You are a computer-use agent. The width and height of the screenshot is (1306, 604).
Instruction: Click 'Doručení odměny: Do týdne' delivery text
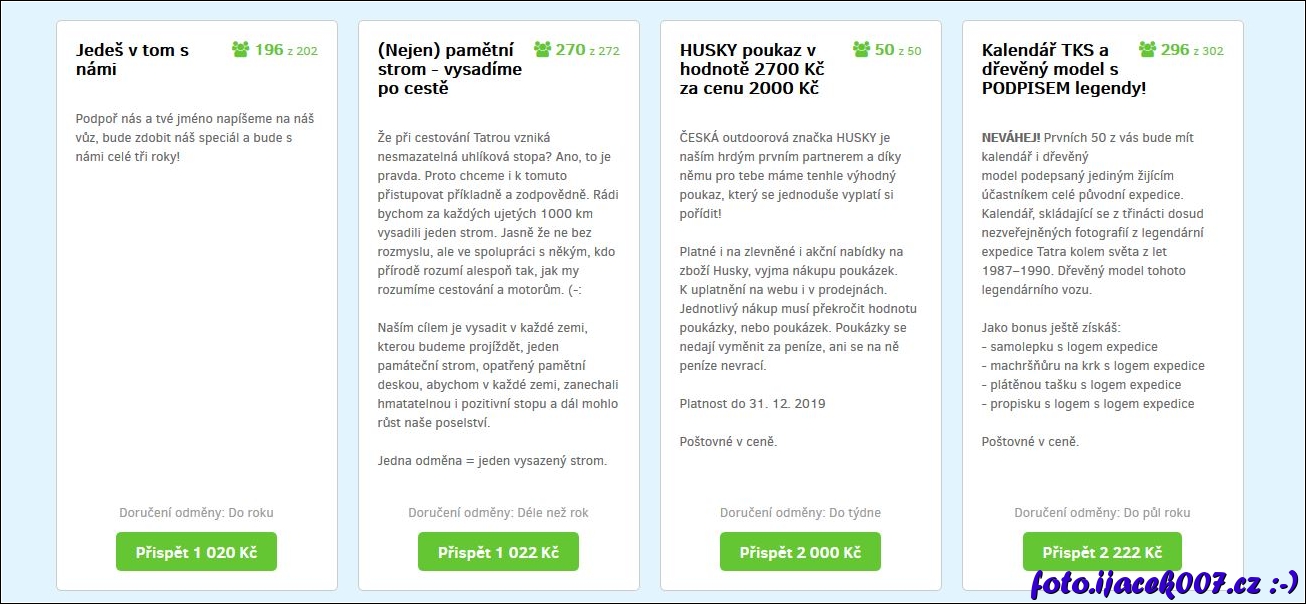coord(800,513)
